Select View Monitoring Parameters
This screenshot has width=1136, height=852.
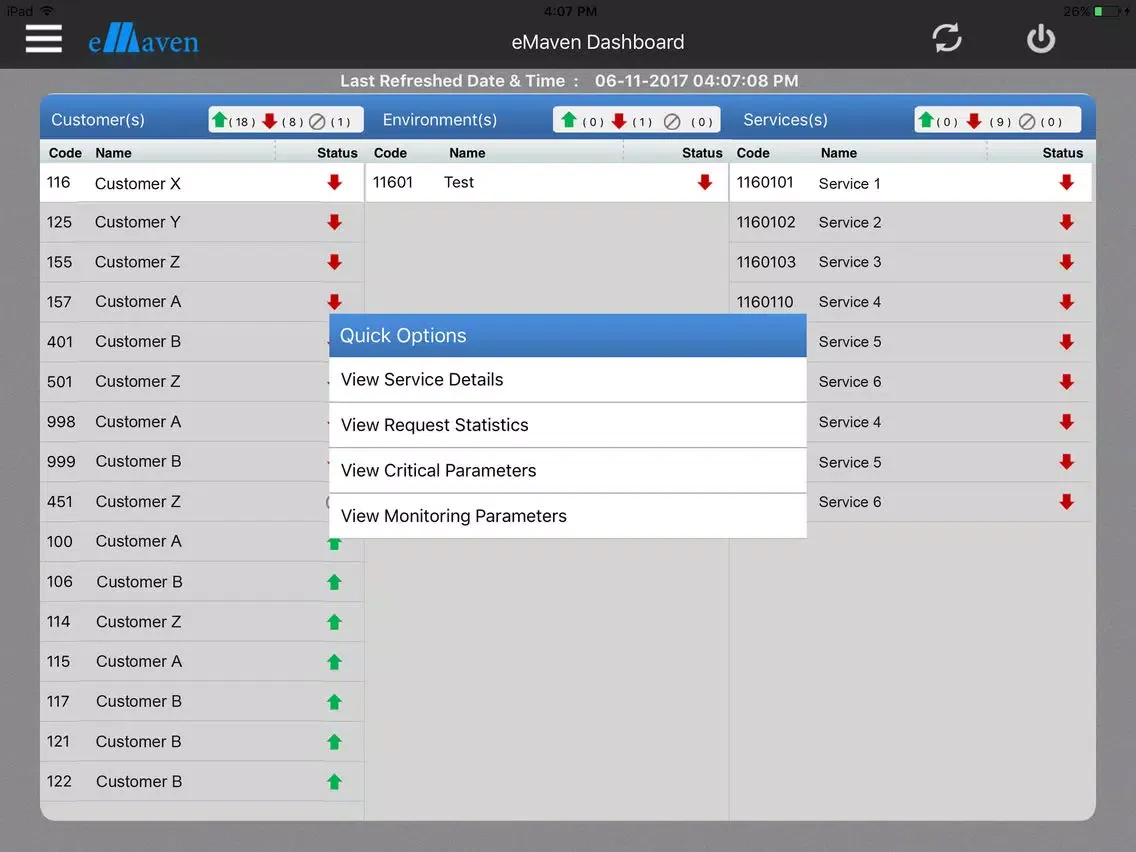click(567, 516)
